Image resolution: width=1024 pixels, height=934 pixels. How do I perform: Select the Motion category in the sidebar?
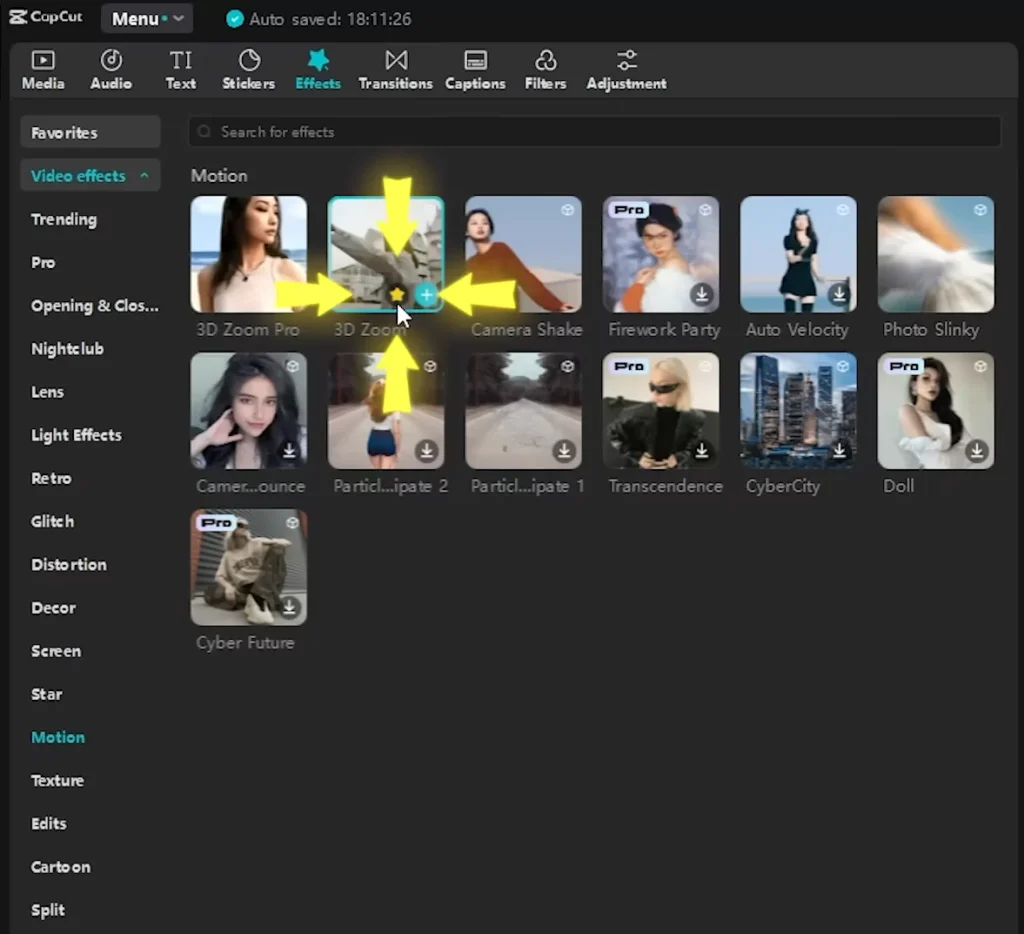point(58,737)
